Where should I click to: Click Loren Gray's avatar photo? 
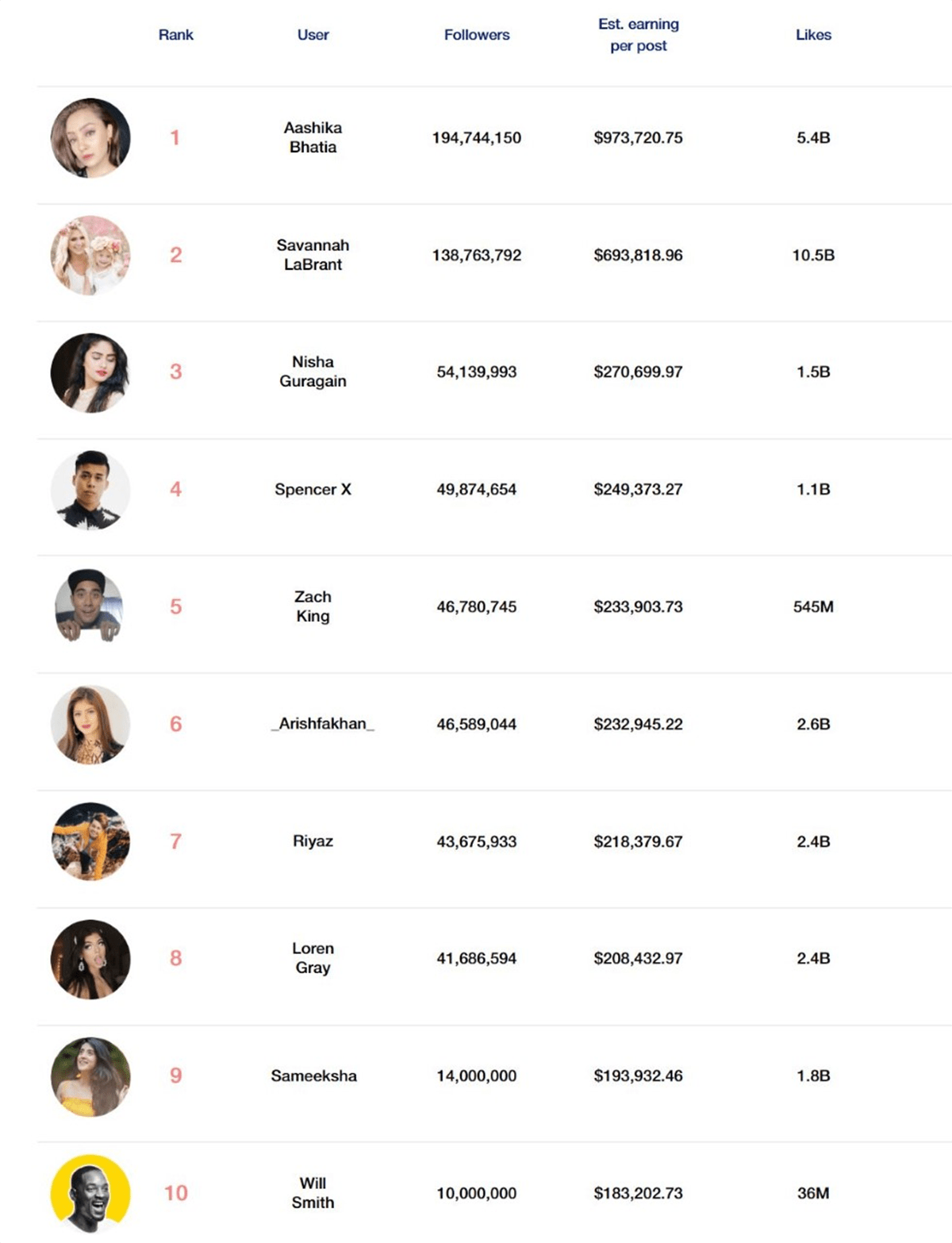point(90,959)
